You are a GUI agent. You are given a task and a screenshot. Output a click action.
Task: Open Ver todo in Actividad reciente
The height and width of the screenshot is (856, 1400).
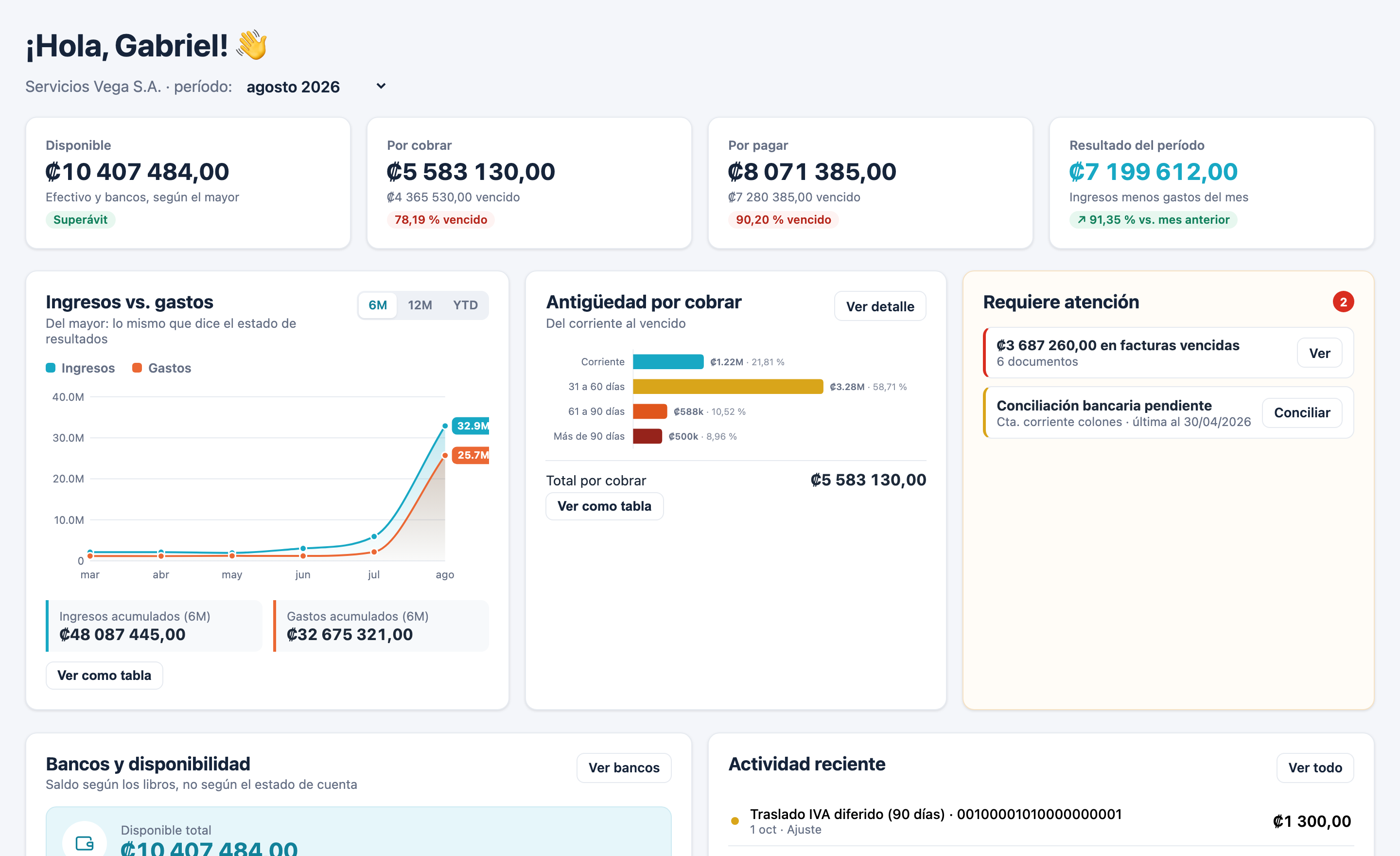point(1315,768)
